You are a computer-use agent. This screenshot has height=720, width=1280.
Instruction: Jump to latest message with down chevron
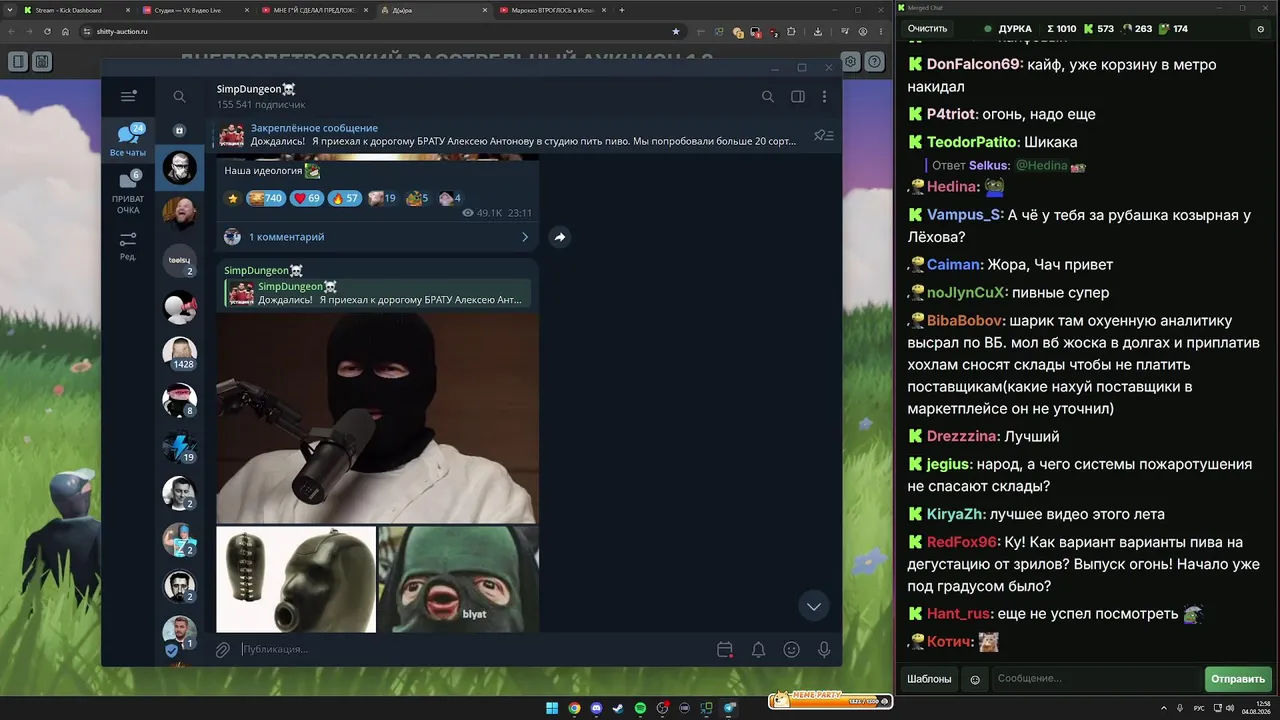814,606
